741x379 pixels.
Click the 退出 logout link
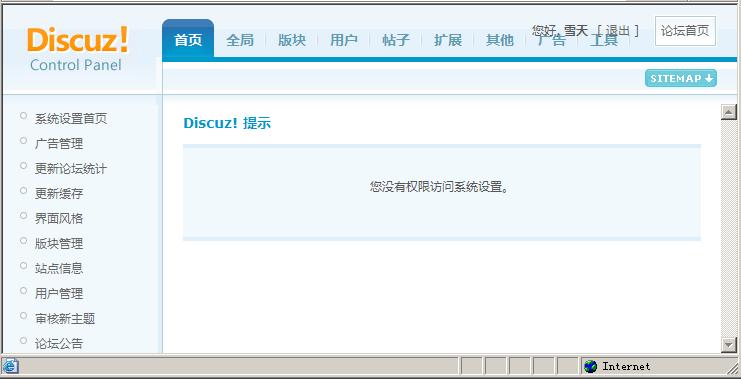618,31
